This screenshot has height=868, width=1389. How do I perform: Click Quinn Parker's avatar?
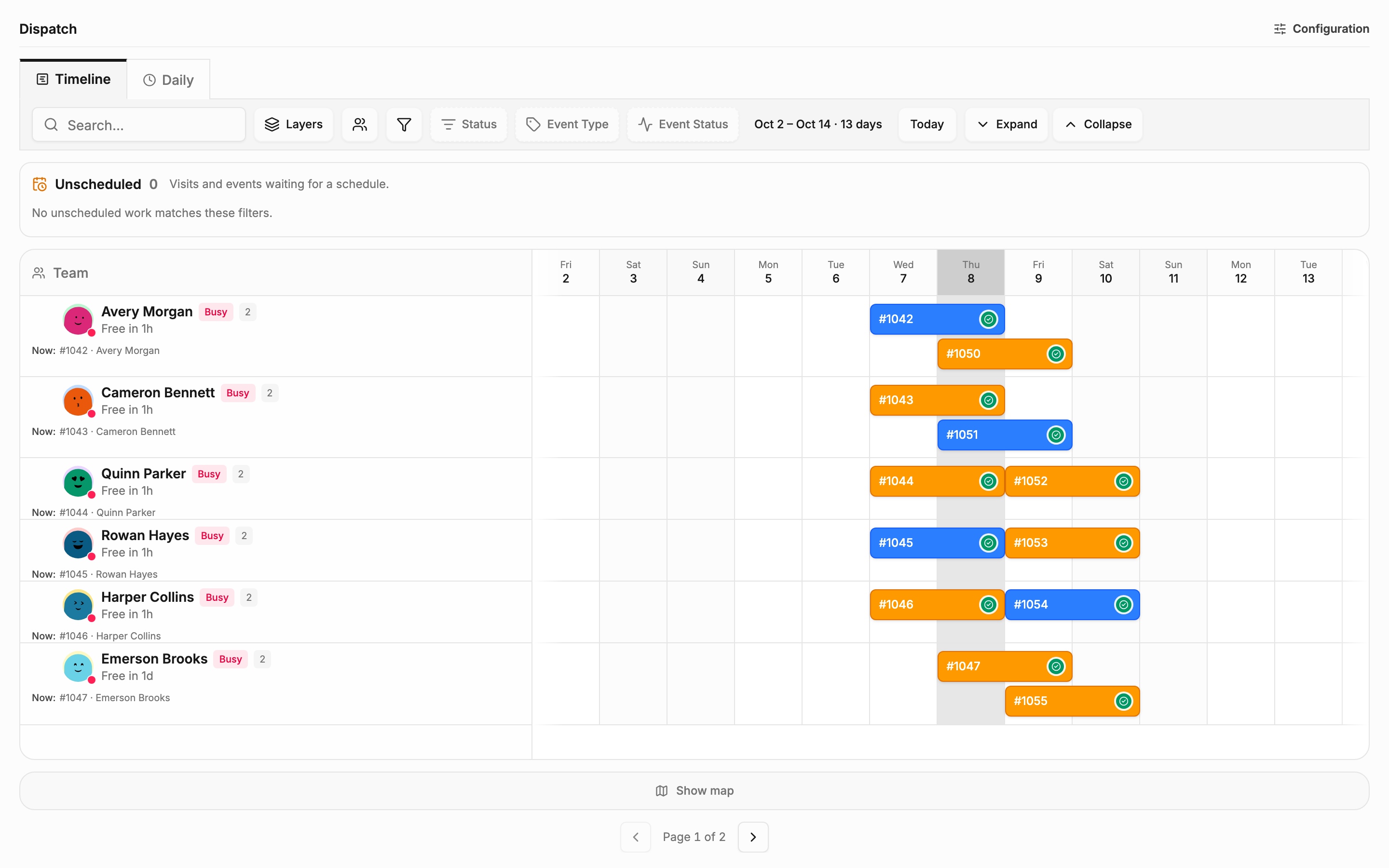click(x=78, y=482)
